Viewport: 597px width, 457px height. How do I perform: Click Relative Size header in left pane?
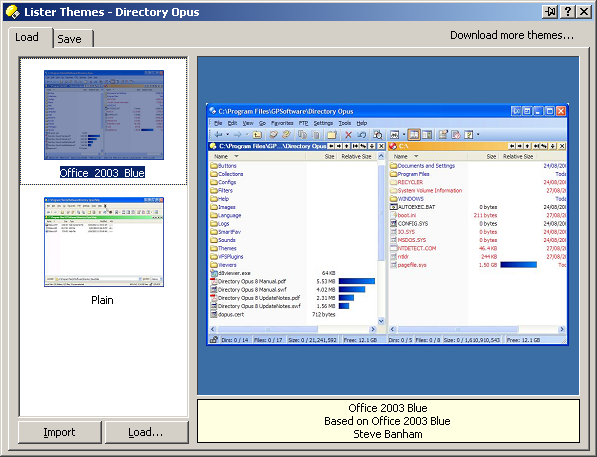(x=356, y=157)
